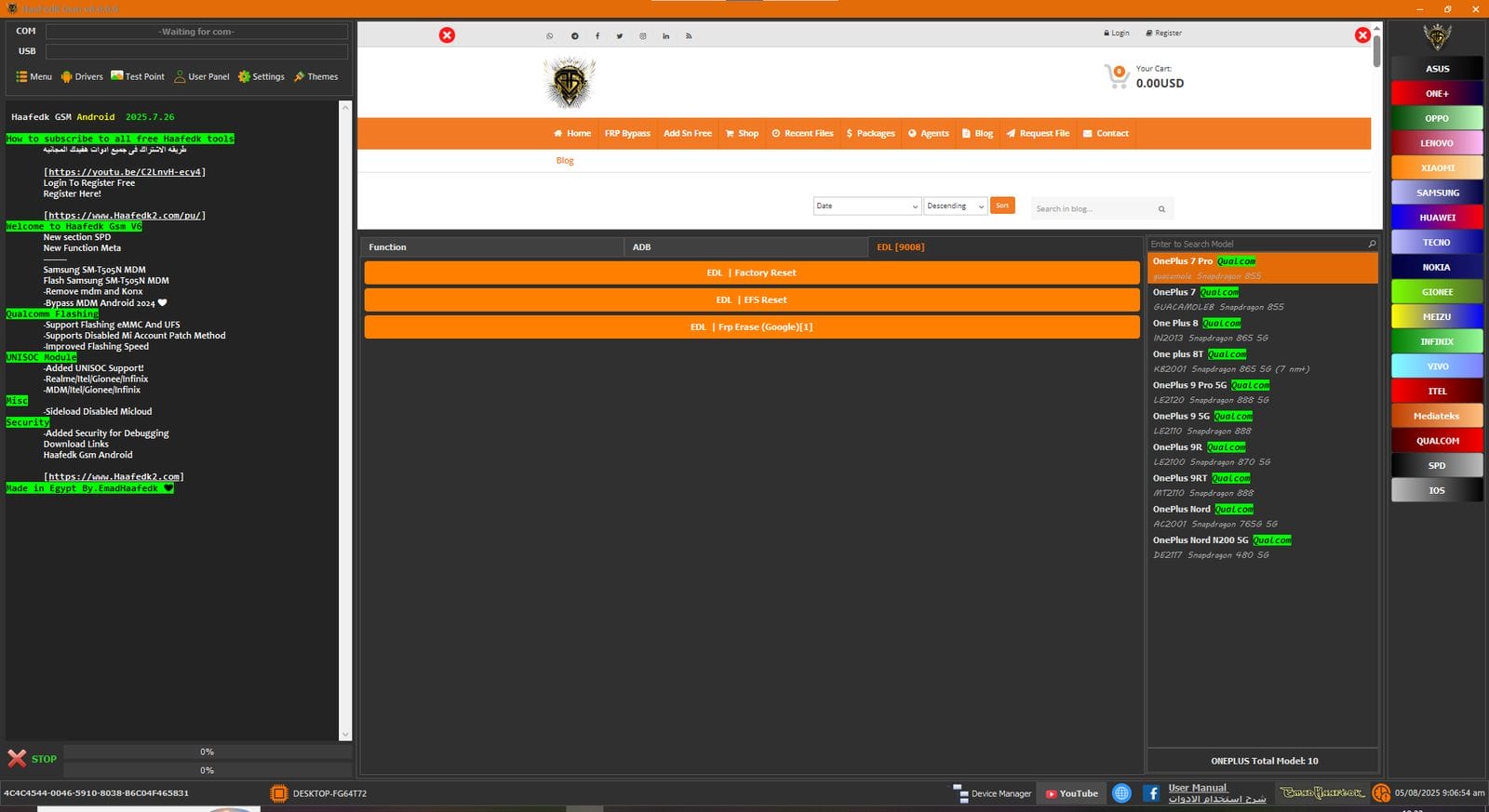The height and width of the screenshot is (812, 1489).
Task: Open the Packages page
Action: [x=871, y=133]
